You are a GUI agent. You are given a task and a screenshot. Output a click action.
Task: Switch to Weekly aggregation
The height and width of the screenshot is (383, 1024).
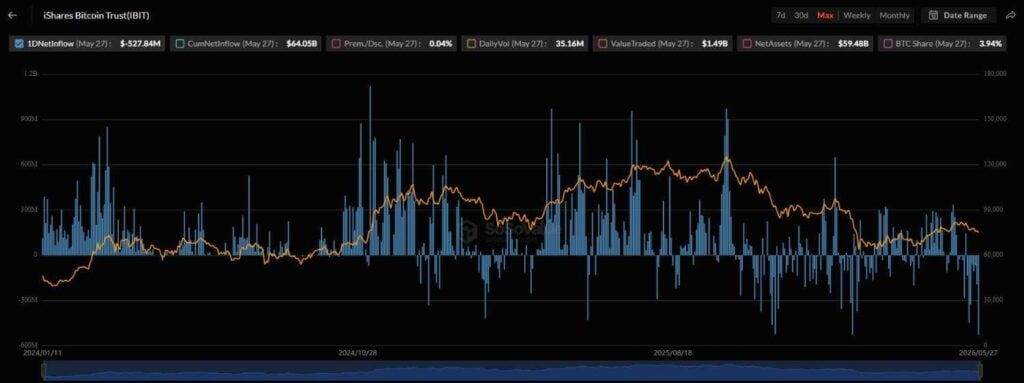[x=856, y=15]
